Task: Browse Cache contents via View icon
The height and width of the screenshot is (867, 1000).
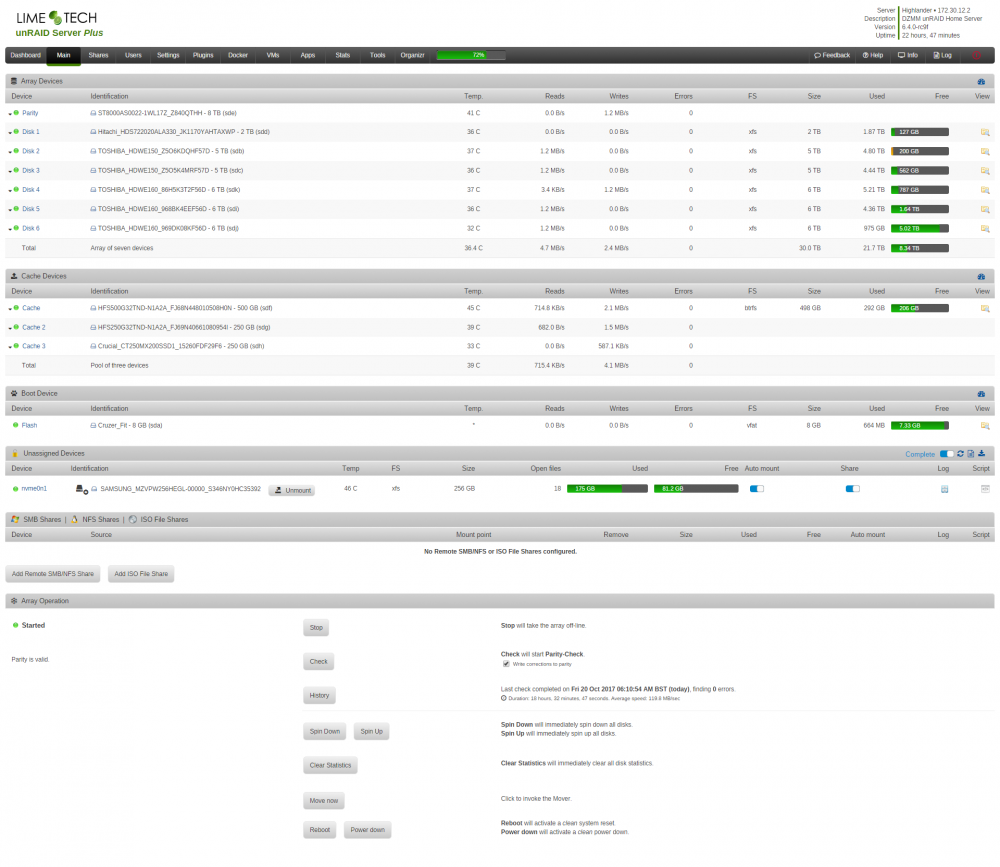Action: [x=985, y=309]
